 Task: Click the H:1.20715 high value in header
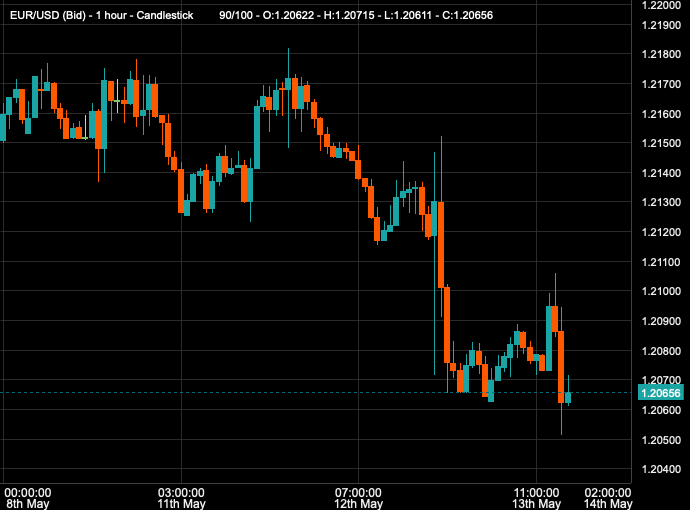[x=349, y=15]
